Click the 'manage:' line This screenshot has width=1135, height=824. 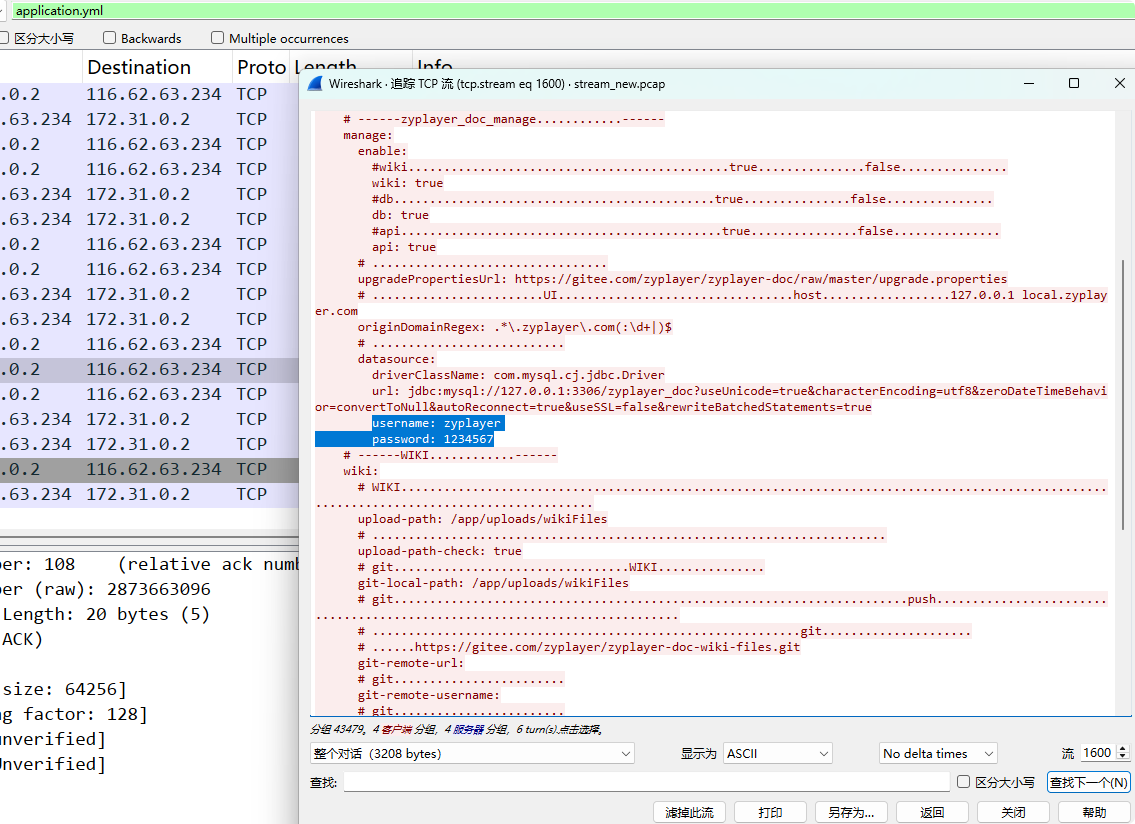coord(368,135)
